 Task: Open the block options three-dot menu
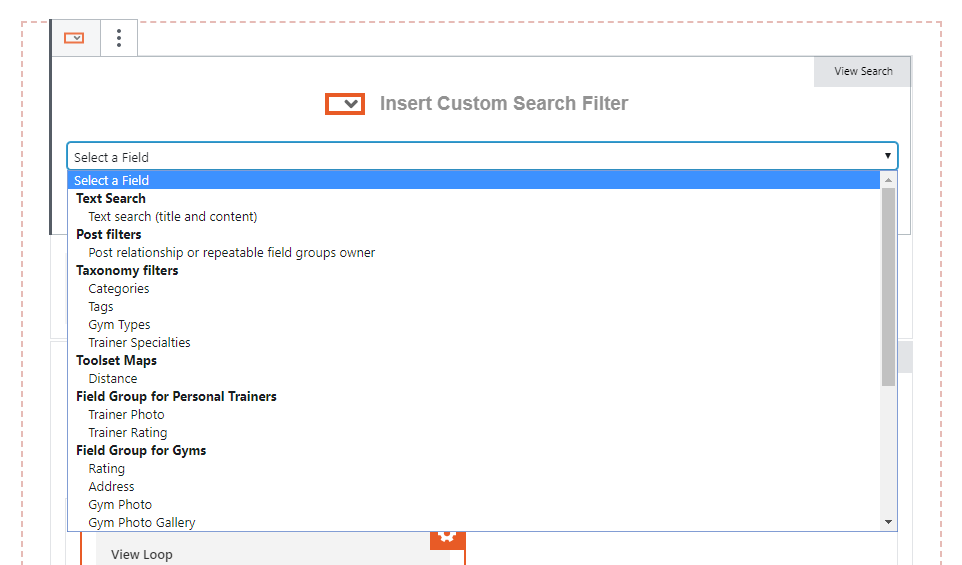pyautogui.click(x=119, y=38)
